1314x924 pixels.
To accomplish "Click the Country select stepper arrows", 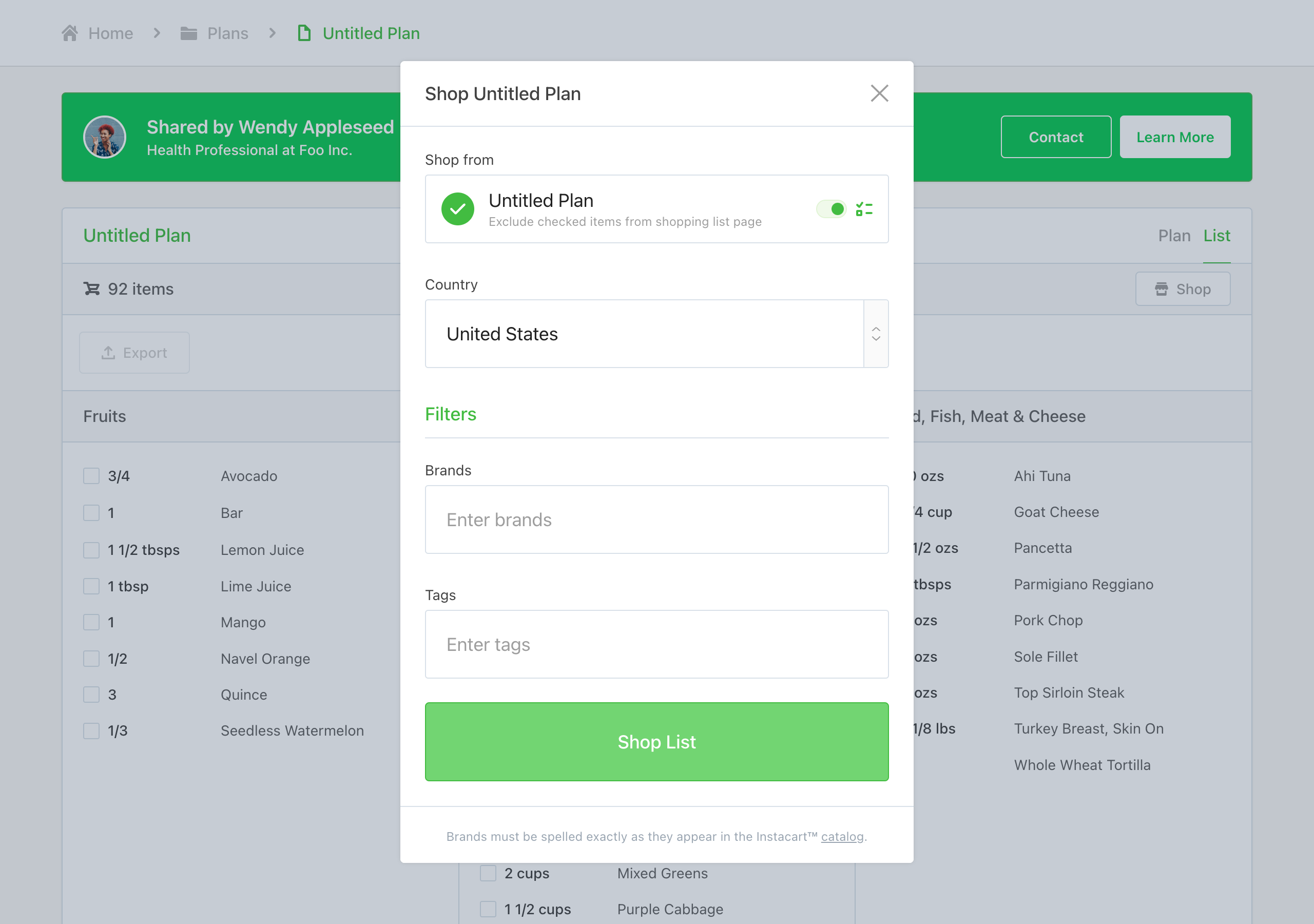I will (876, 334).
